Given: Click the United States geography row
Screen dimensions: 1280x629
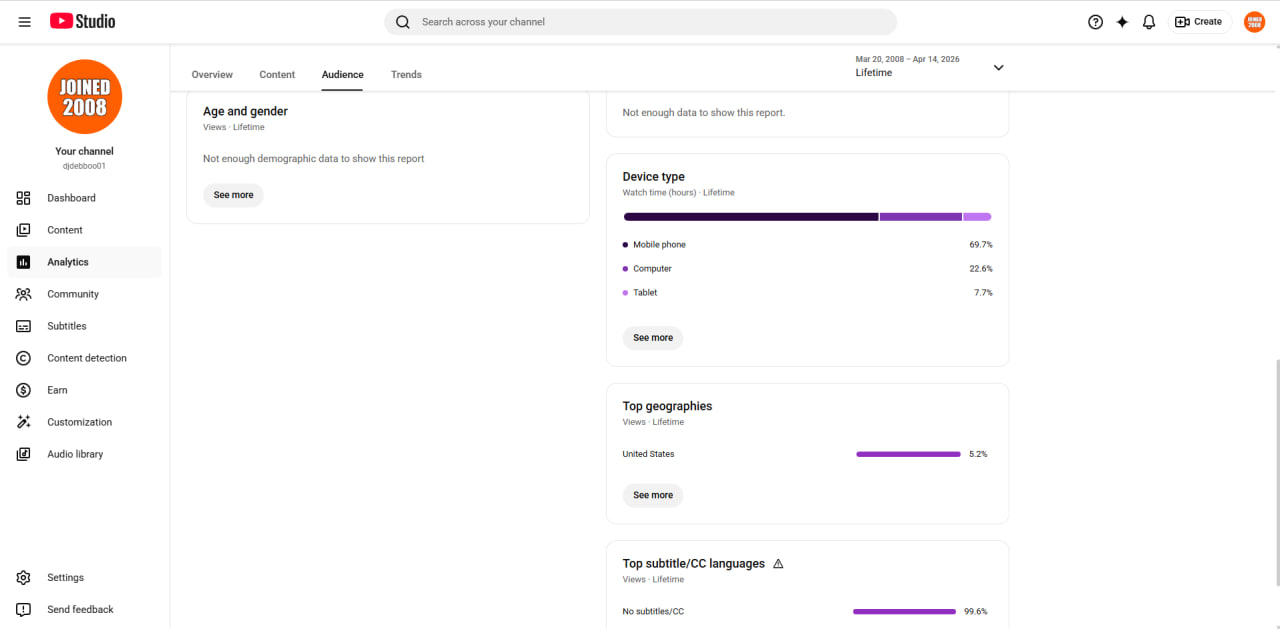Looking at the screenshot, I should click(x=807, y=454).
